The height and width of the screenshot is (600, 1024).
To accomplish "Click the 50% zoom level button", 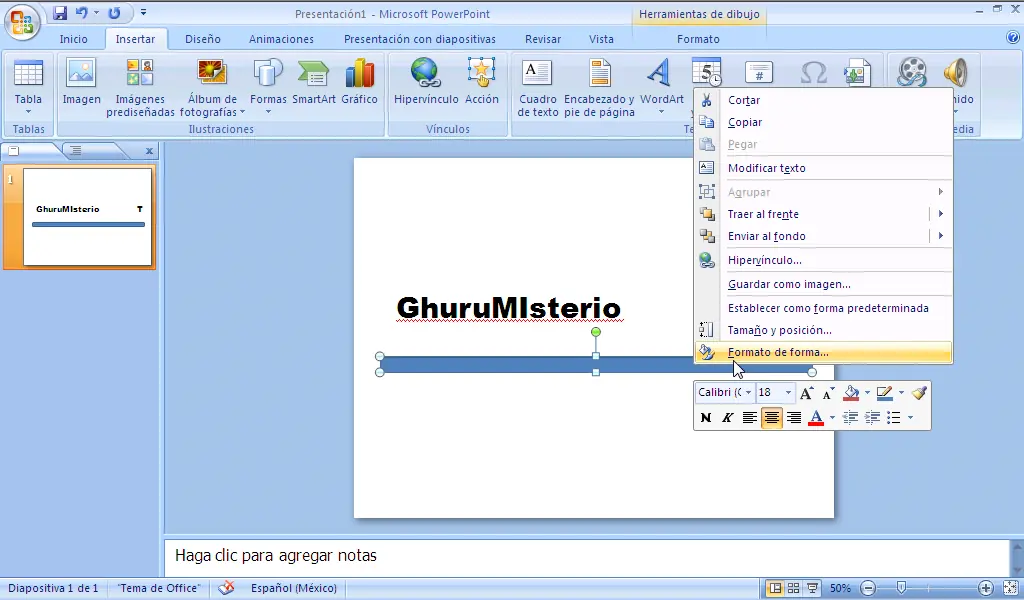I will pyautogui.click(x=840, y=588).
